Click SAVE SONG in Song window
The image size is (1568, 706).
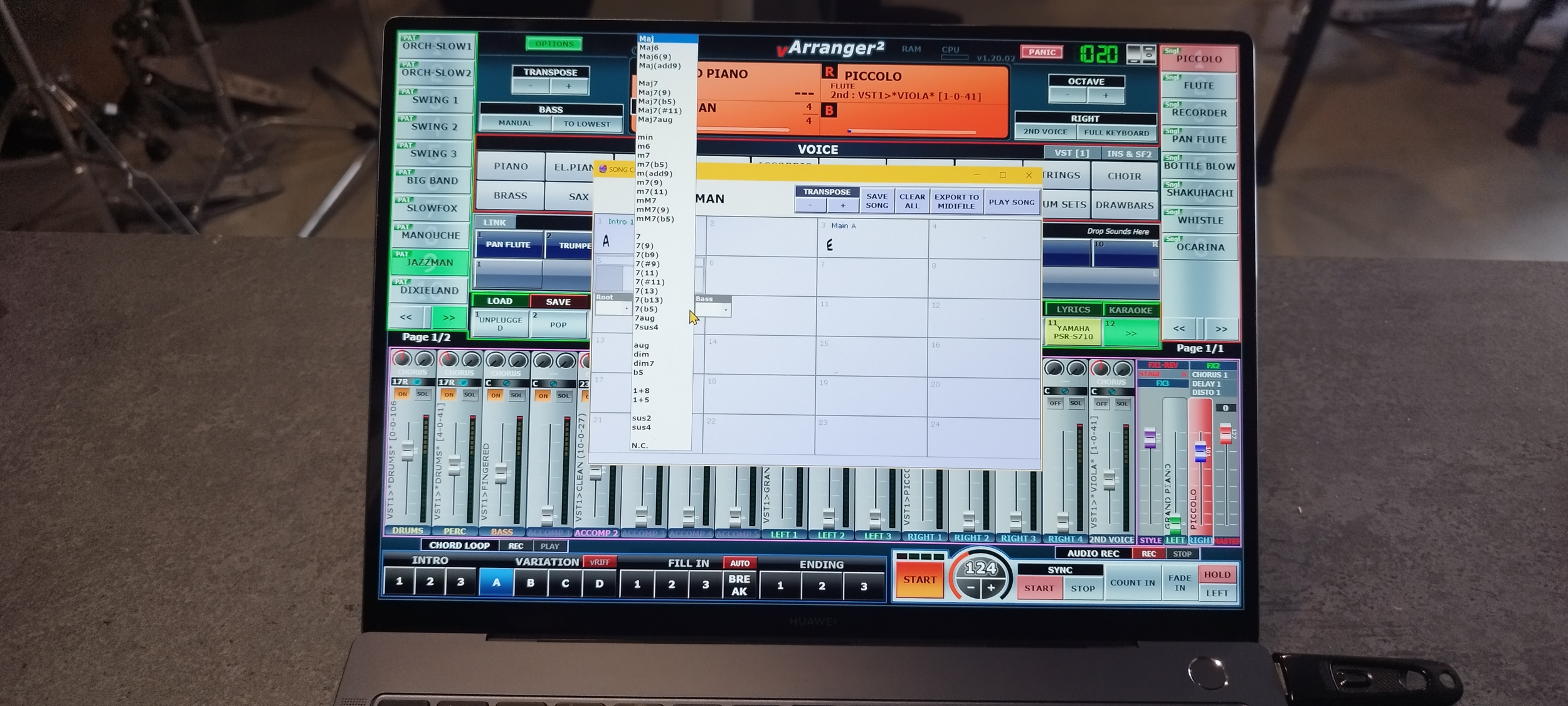(x=877, y=201)
